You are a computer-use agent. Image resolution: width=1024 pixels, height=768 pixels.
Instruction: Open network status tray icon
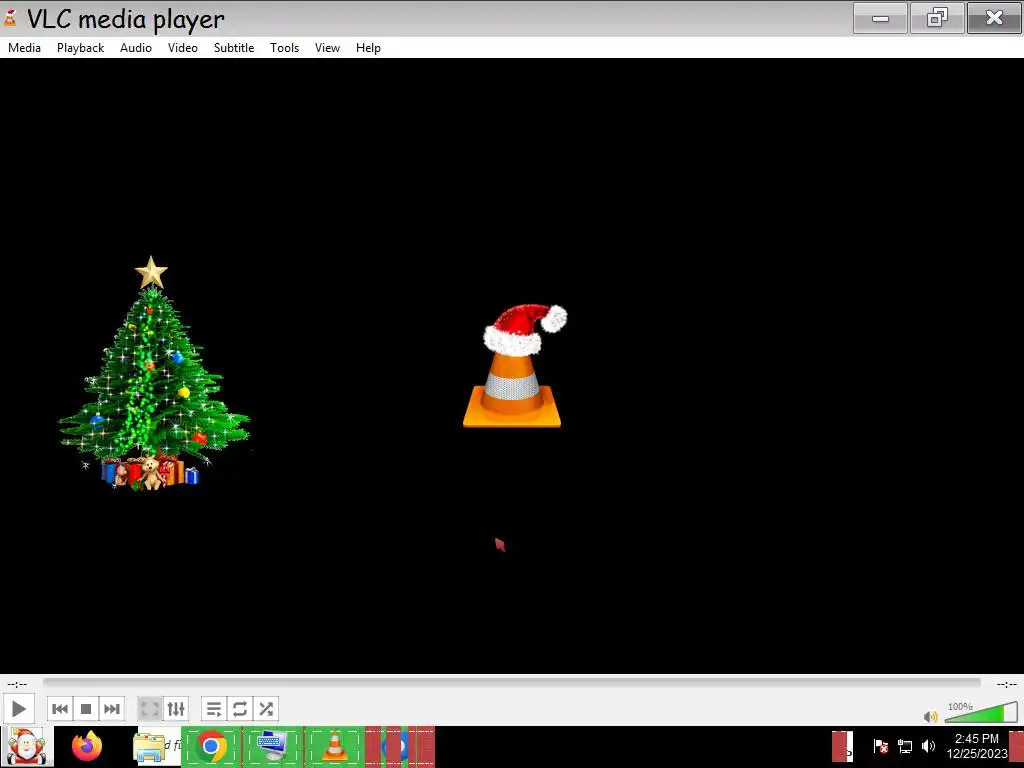[904, 746]
